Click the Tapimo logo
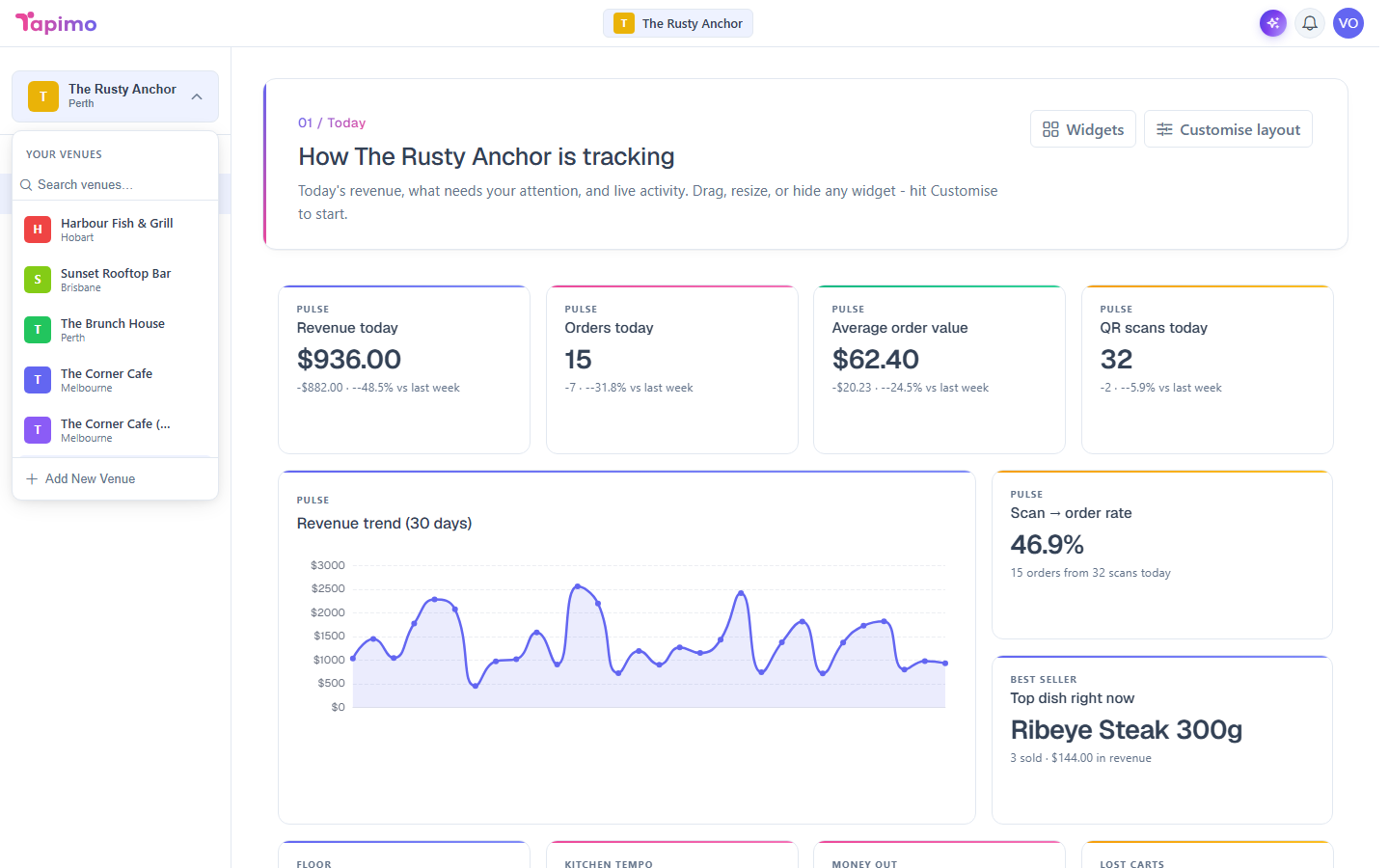The width and height of the screenshot is (1389, 868). pyautogui.click(x=56, y=23)
